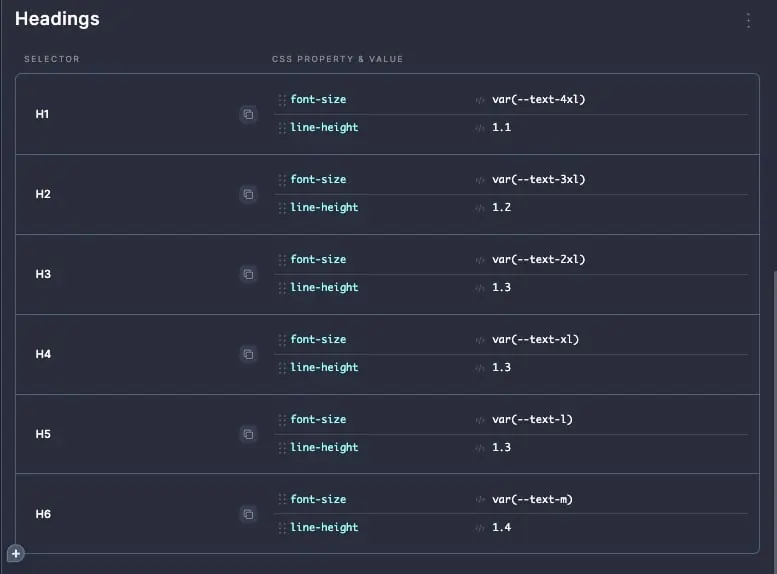Grab the drag handle for H5 line-height
The width and height of the screenshot is (777, 574).
click(x=282, y=448)
